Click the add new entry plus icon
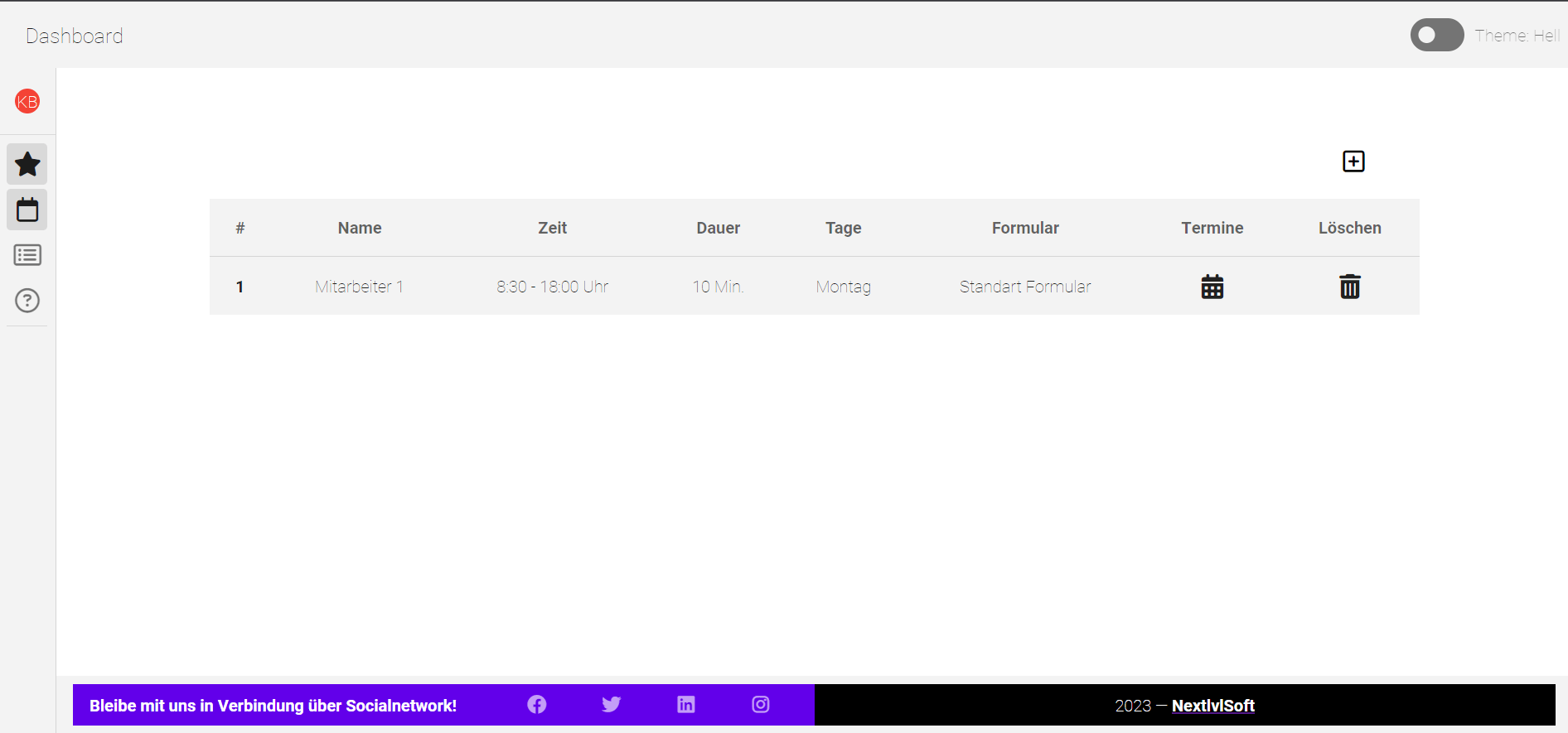 1353,162
